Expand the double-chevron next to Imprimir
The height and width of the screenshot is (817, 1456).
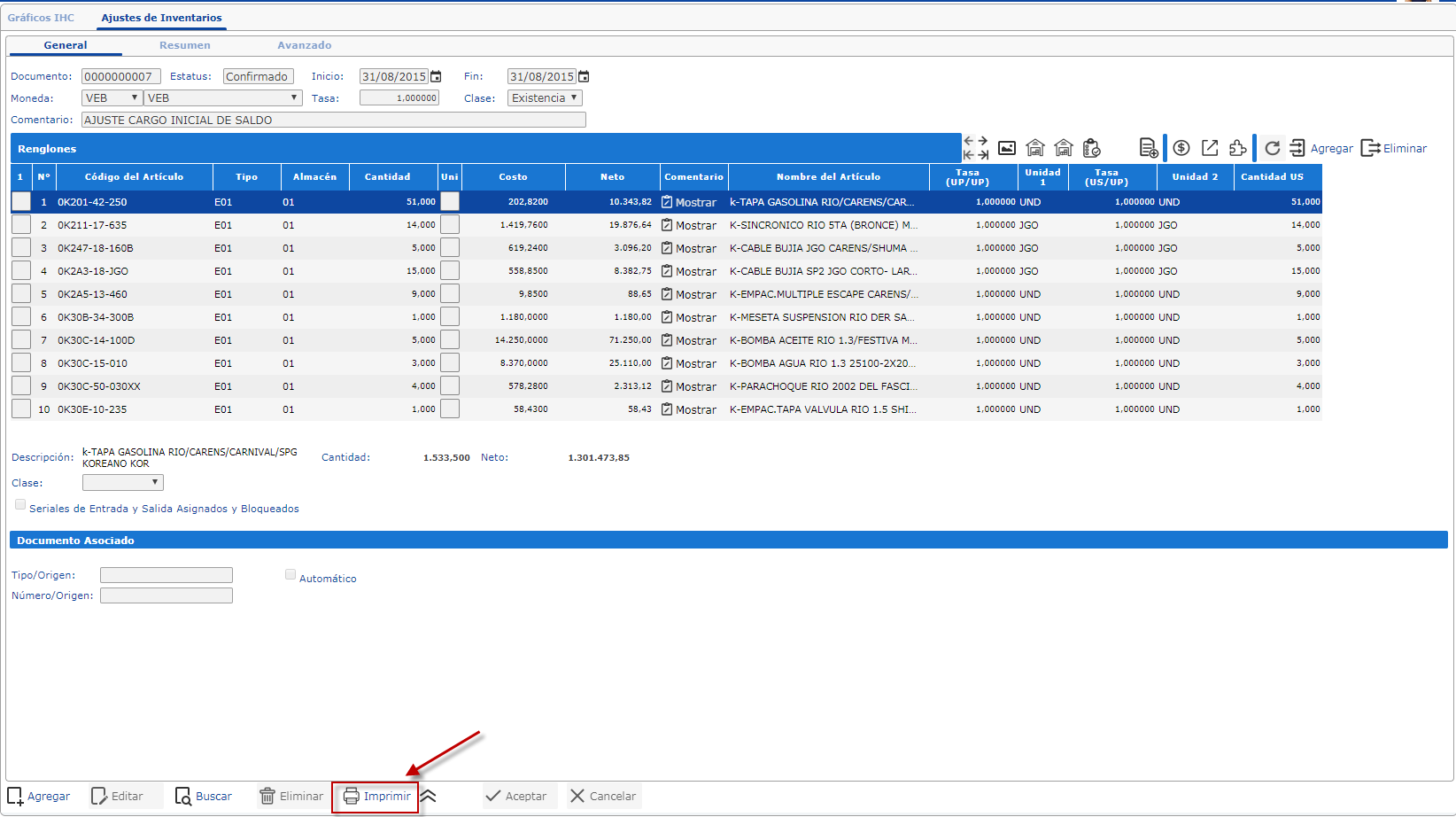tap(429, 796)
